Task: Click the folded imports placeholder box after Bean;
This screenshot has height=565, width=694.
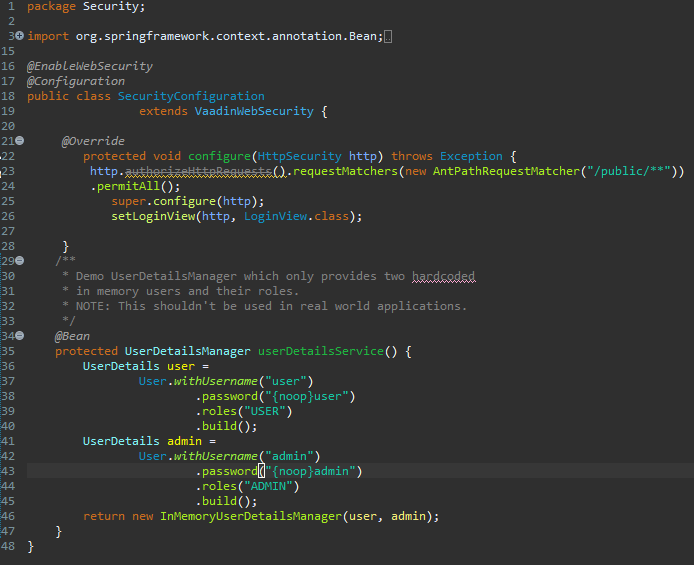Action: point(388,37)
